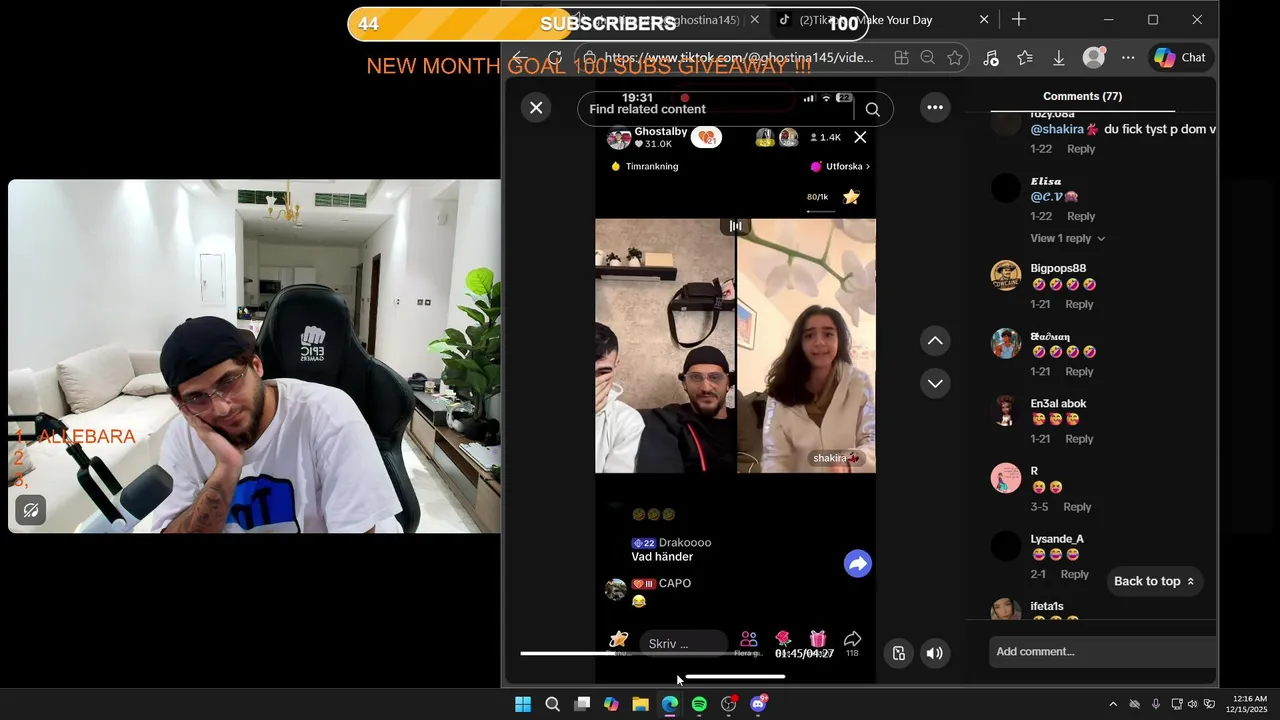1280x720 pixels.
Task: Click the search magnifier in Find related content
Action: coord(872,110)
